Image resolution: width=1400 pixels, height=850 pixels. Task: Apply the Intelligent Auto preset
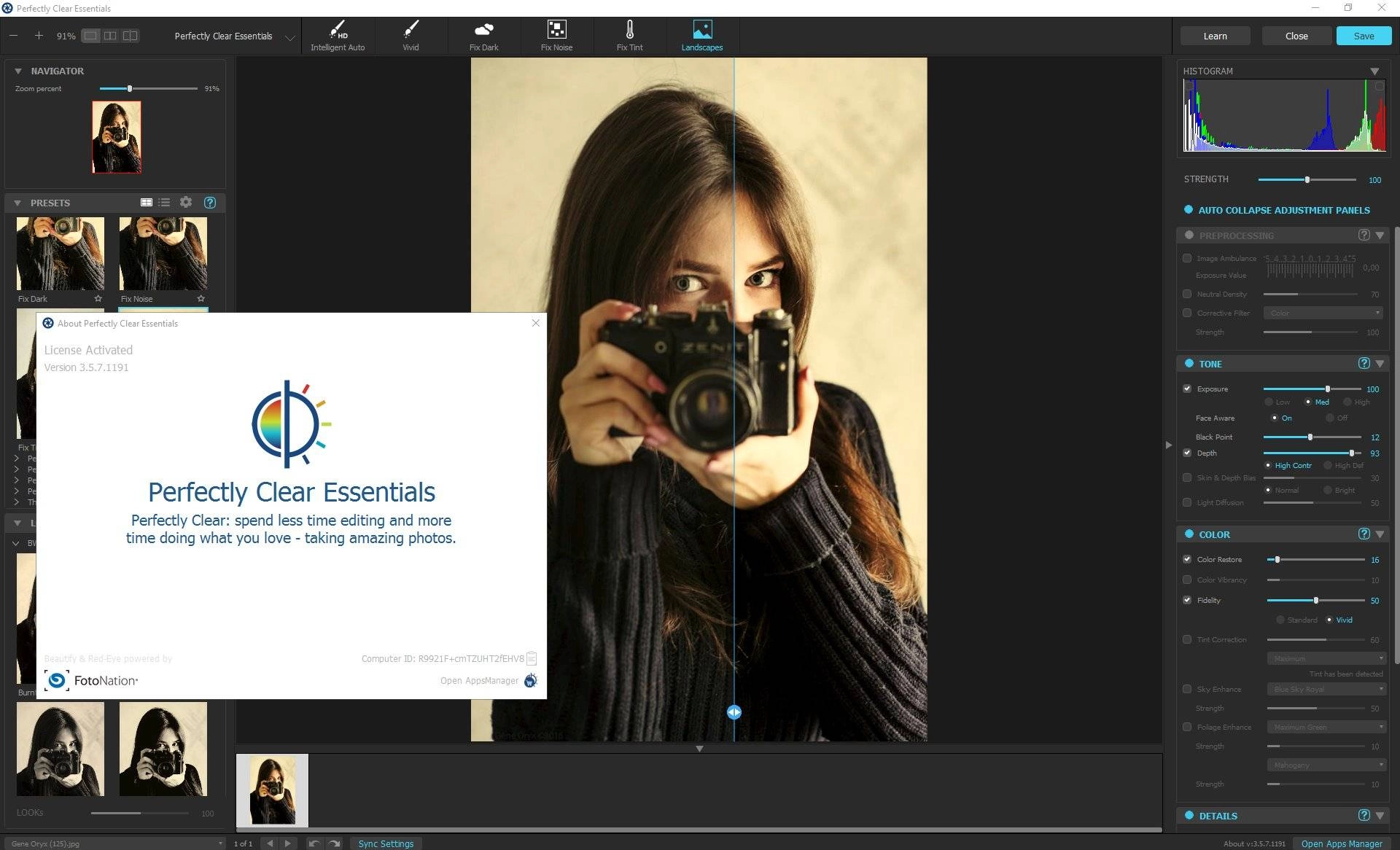(338, 36)
